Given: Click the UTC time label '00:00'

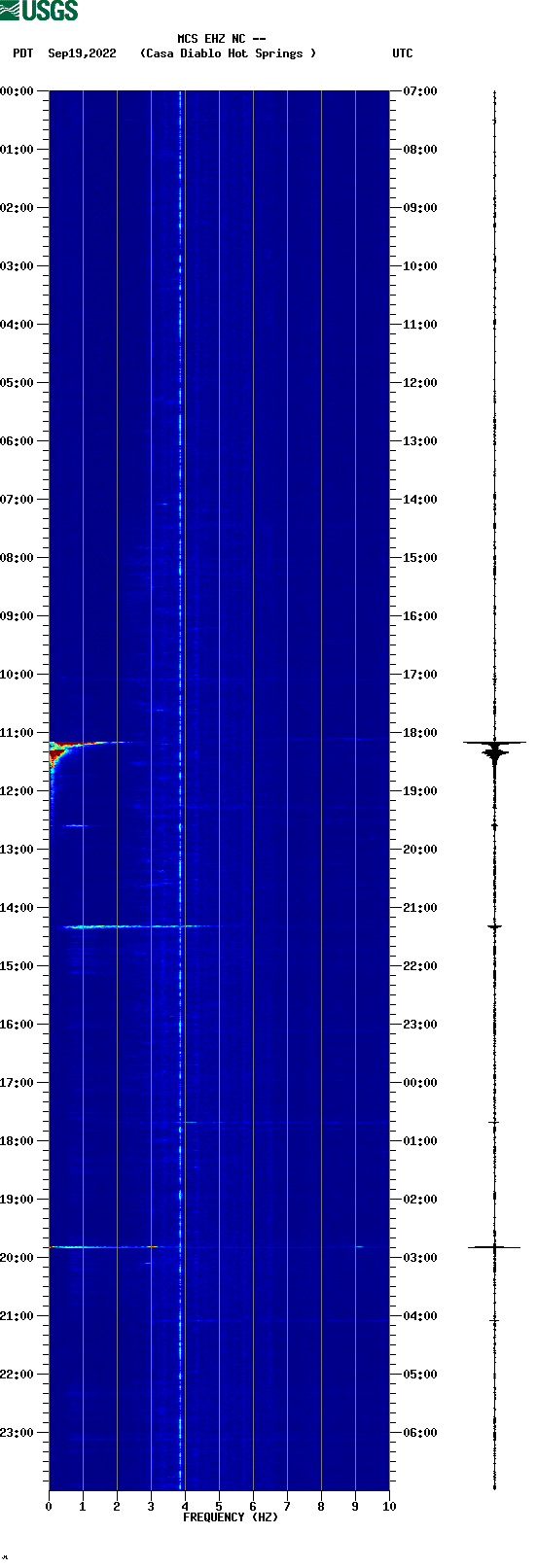Looking at the screenshot, I should pyautogui.click(x=420, y=1083).
